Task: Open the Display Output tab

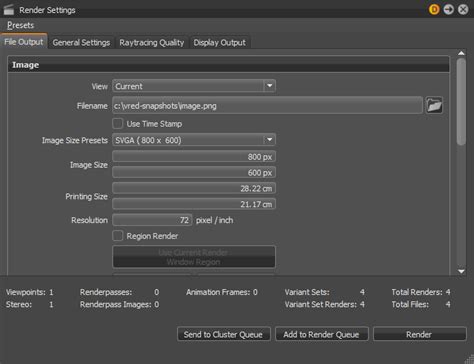Action: click(x=220, y=42)
